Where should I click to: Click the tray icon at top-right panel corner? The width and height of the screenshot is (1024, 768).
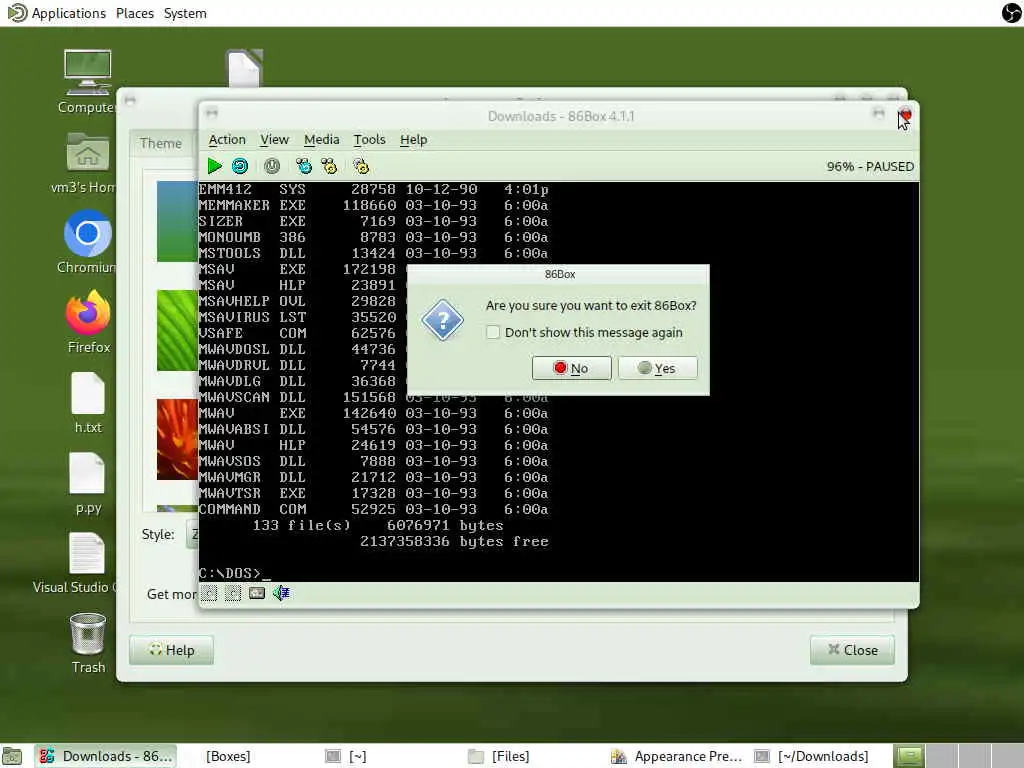coord(1012,12)
